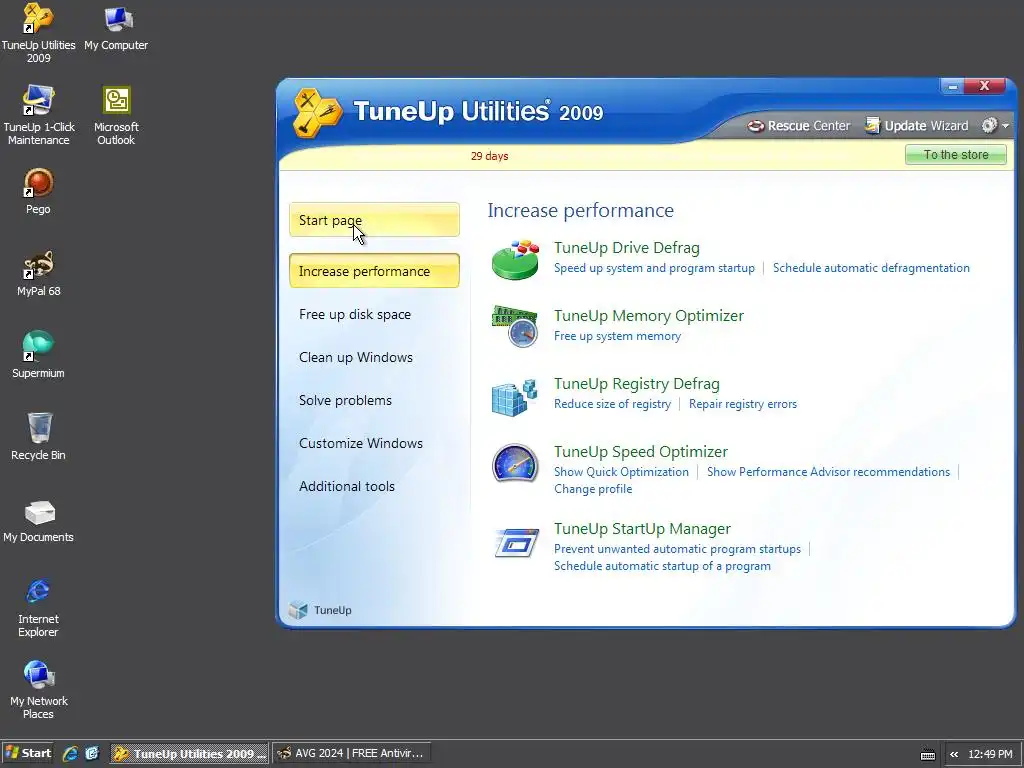Image resolution: width=1024 pixels, height=768 pixels.
Task: Click Repair registry errors link
Action: (x=743, y=404)
